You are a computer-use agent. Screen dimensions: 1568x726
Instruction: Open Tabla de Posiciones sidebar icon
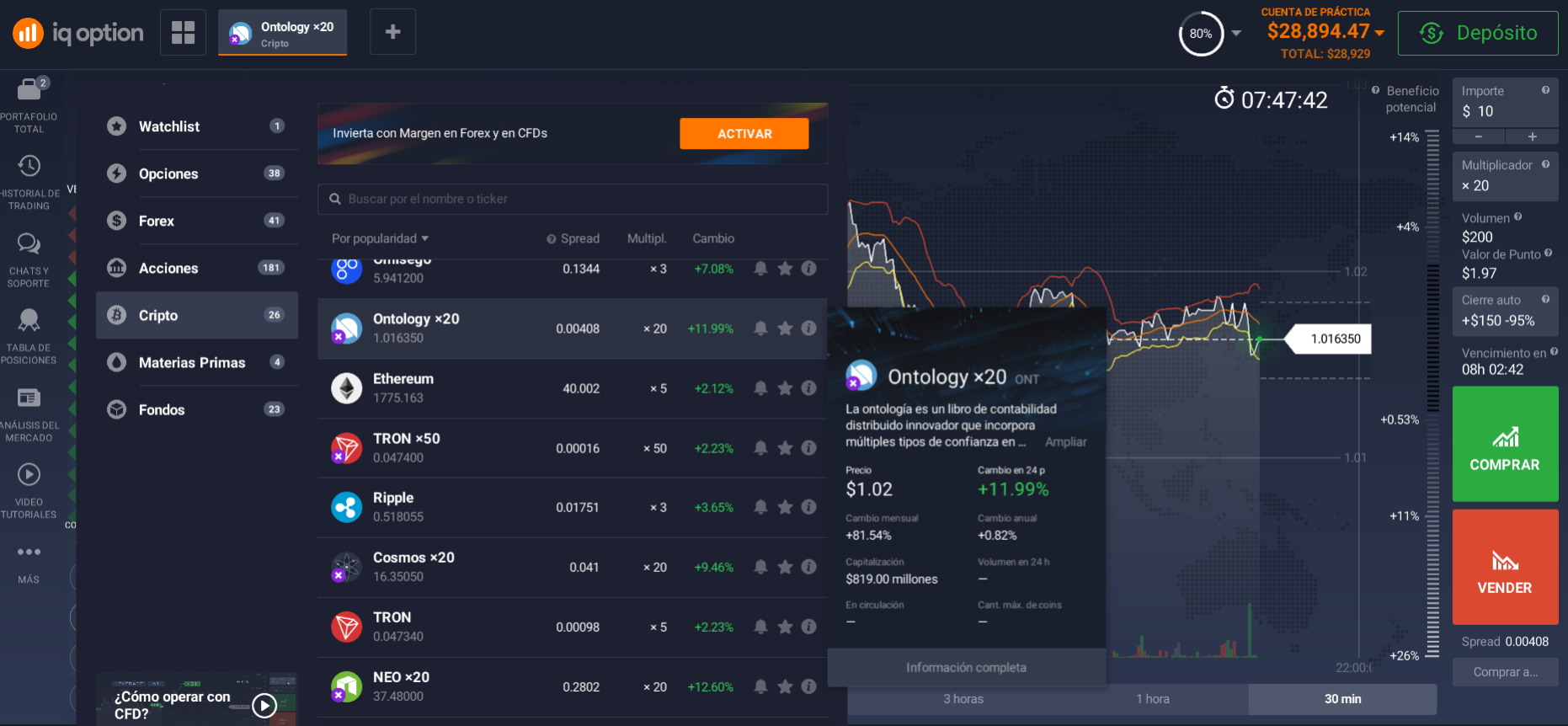29,320
